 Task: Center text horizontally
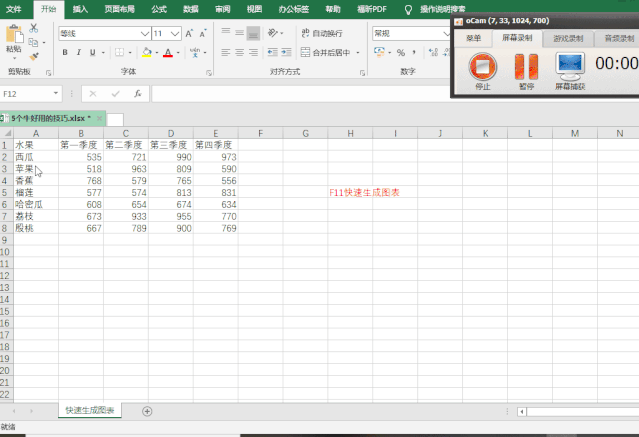tap(240, 52)
